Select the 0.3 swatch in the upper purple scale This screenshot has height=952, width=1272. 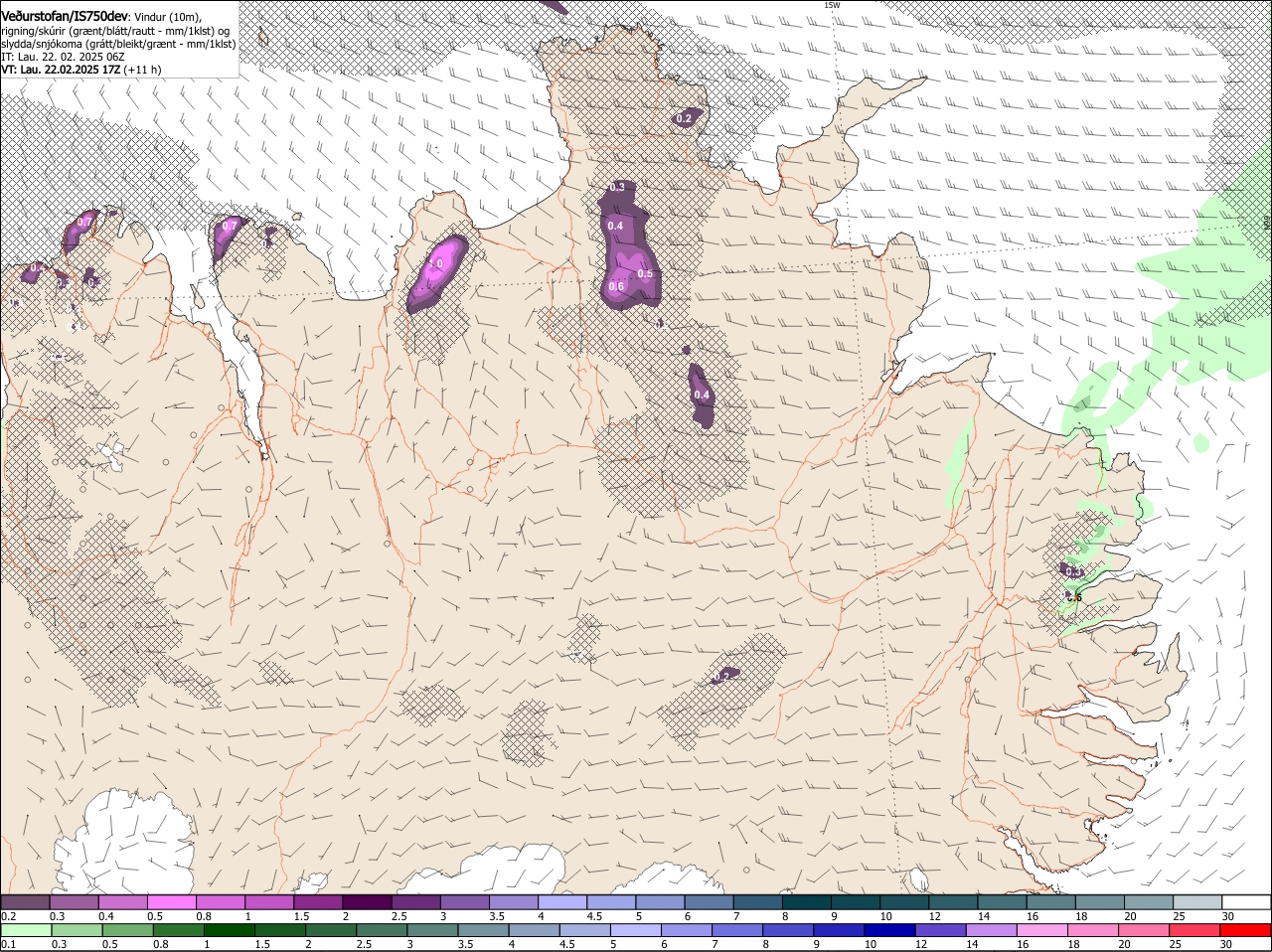coord(75,901)
